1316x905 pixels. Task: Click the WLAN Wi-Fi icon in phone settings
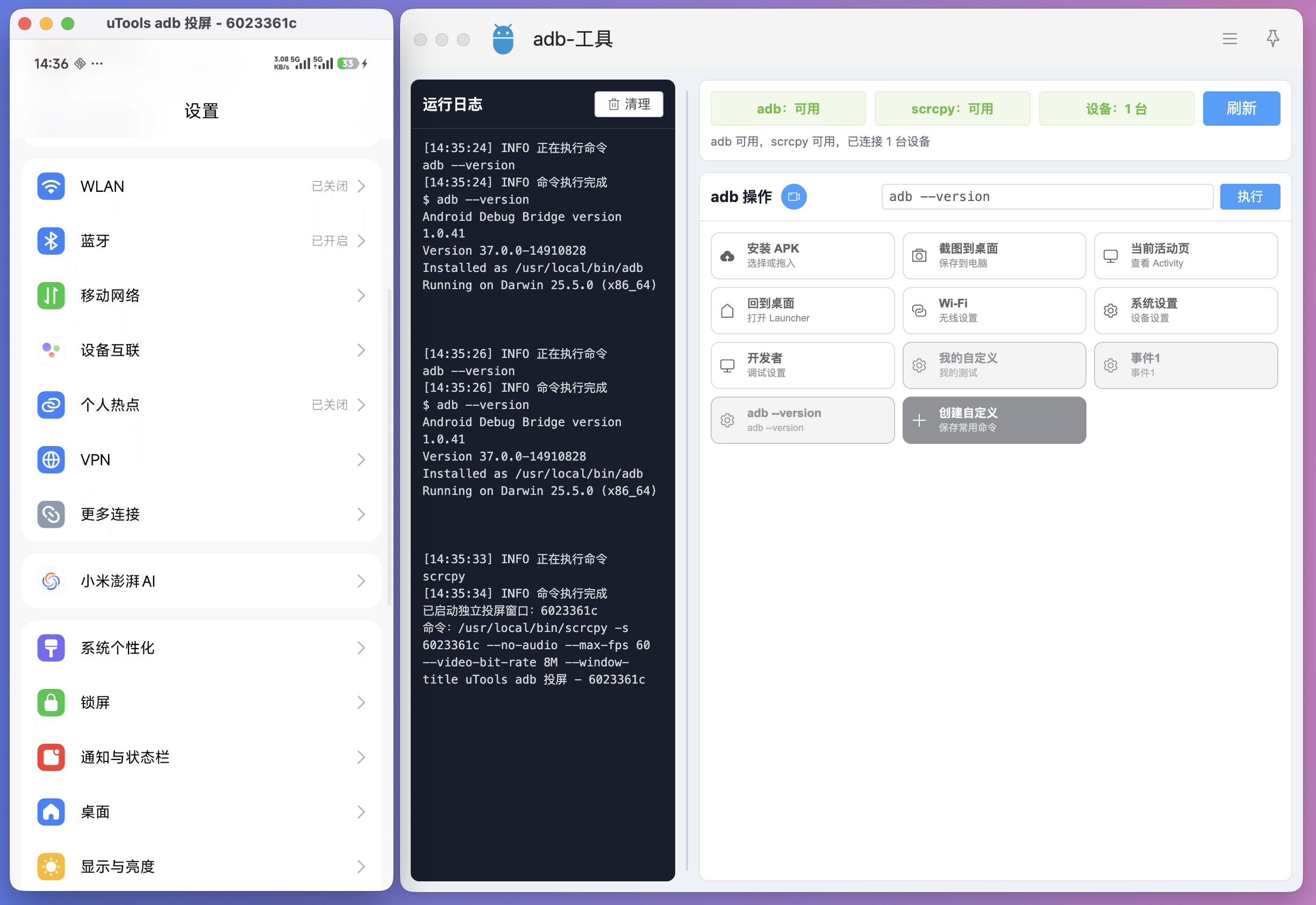[51, 186]
